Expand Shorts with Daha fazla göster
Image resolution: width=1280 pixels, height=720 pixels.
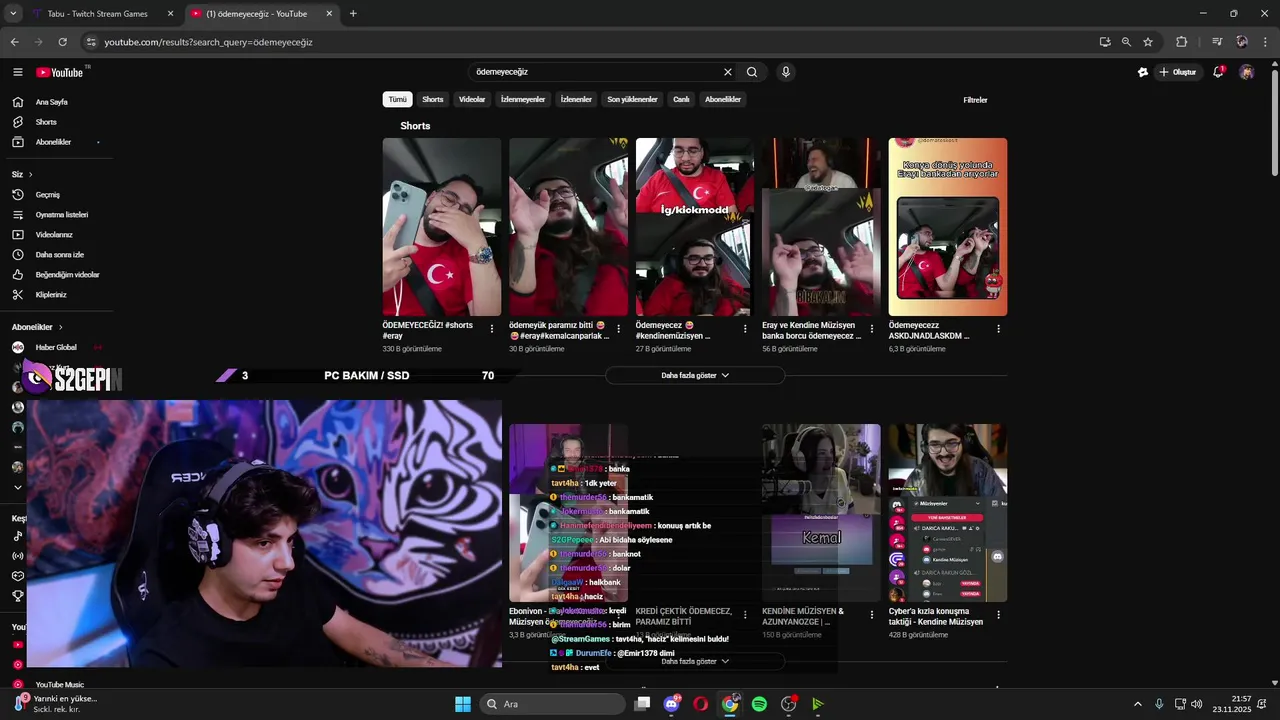click(x=695, y=375)
